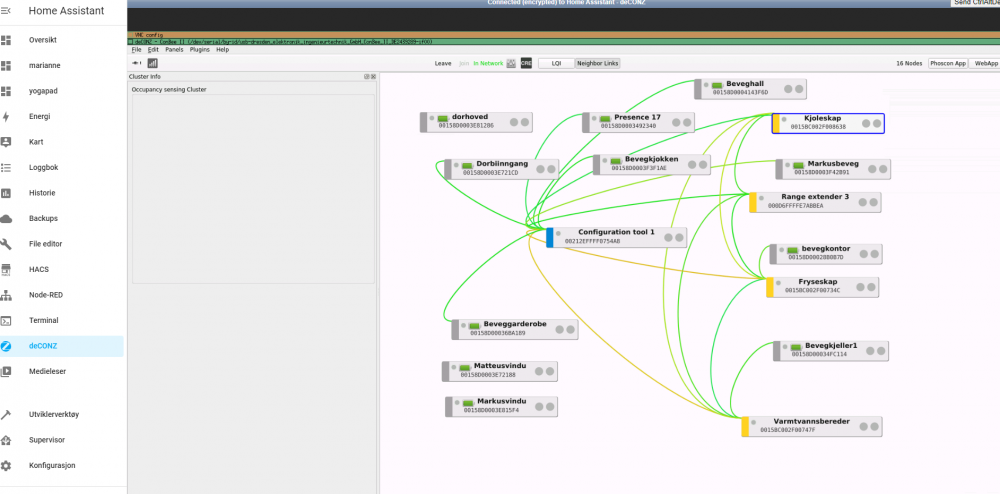Toggle the CRE button in toolbar
The height and width of the screenshot is (494, 1000).
[x=526, y=63]
